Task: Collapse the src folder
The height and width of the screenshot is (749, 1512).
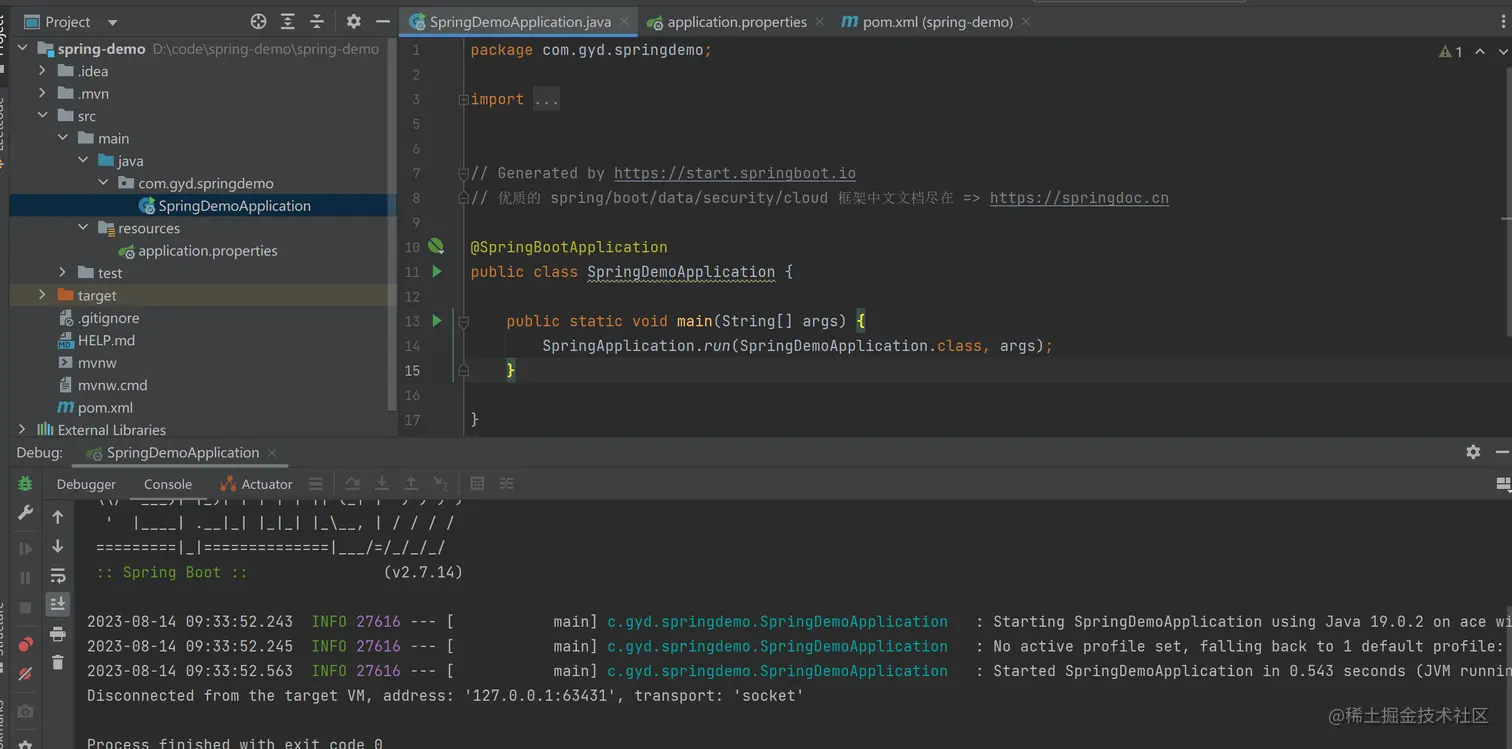Action: [42, 116]
